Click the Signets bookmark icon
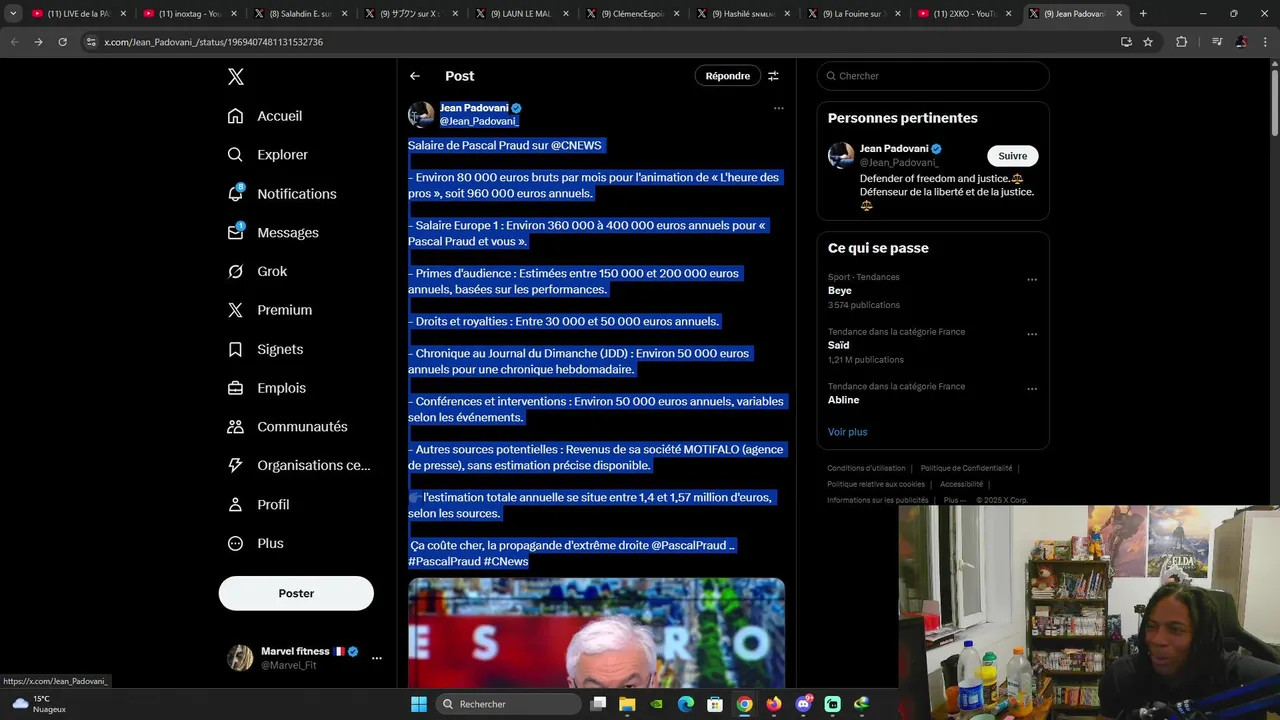 [x=235, y=349]
